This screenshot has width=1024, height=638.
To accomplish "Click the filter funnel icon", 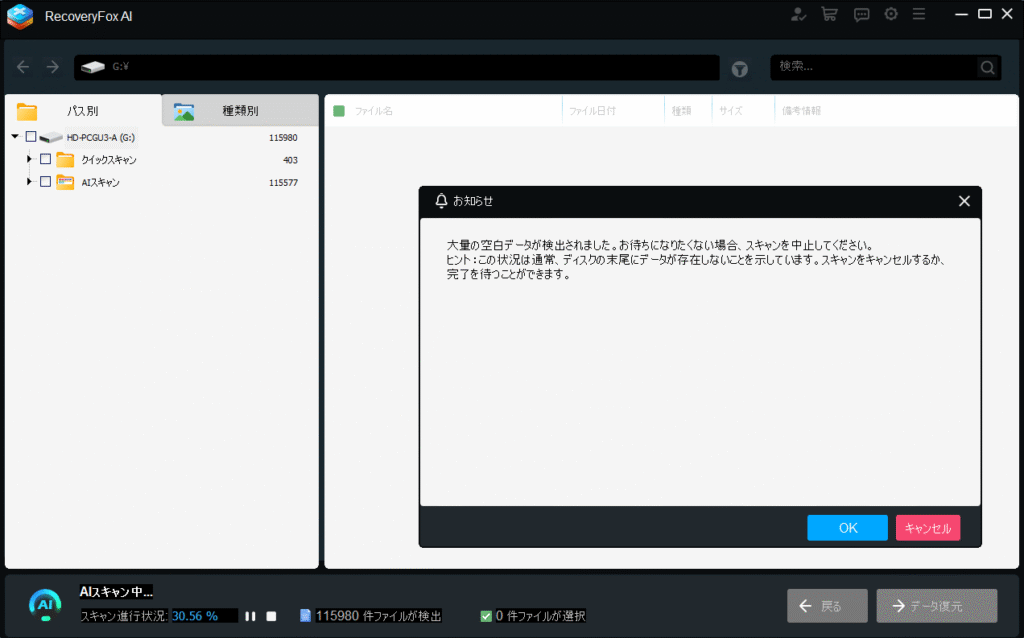I will coord(740,68).
